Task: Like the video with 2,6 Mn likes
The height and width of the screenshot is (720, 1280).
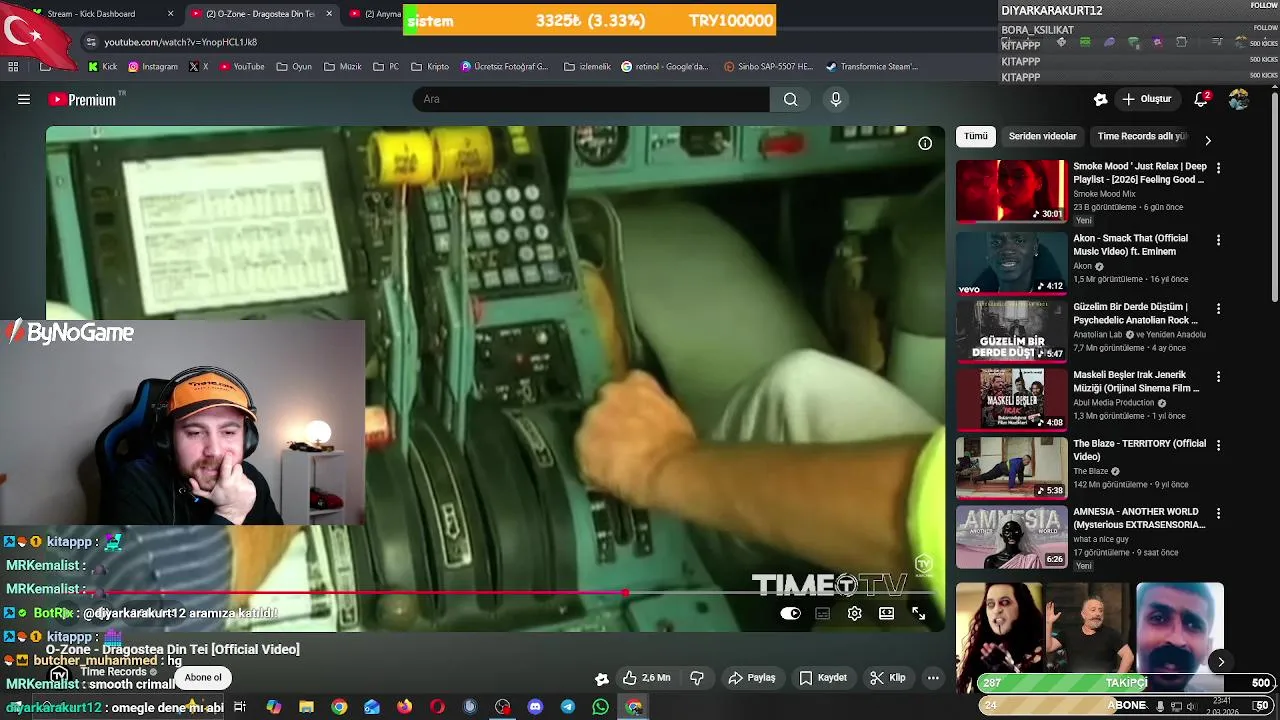Action: pos(646,678)
